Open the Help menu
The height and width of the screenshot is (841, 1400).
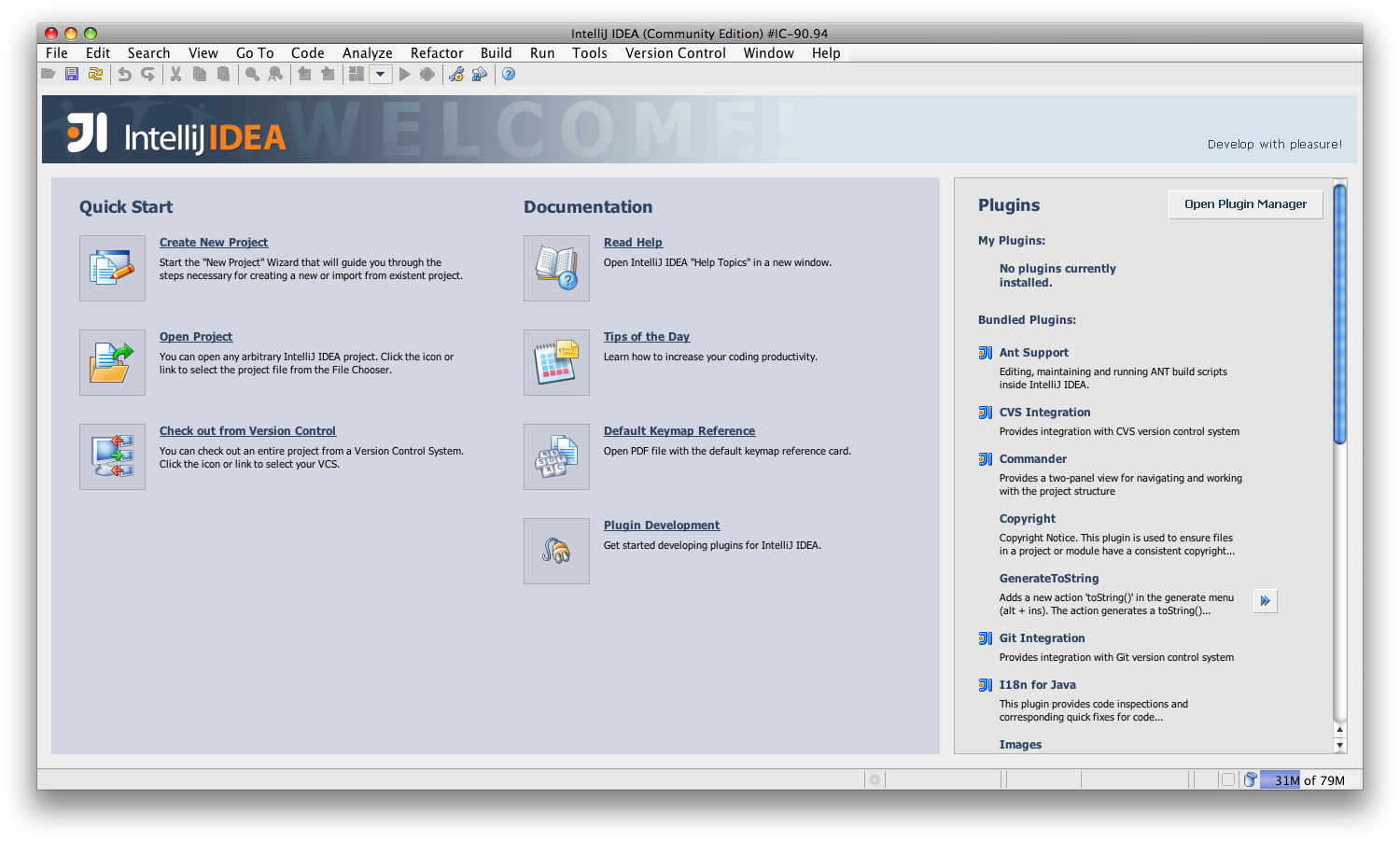tap(826, 53)
